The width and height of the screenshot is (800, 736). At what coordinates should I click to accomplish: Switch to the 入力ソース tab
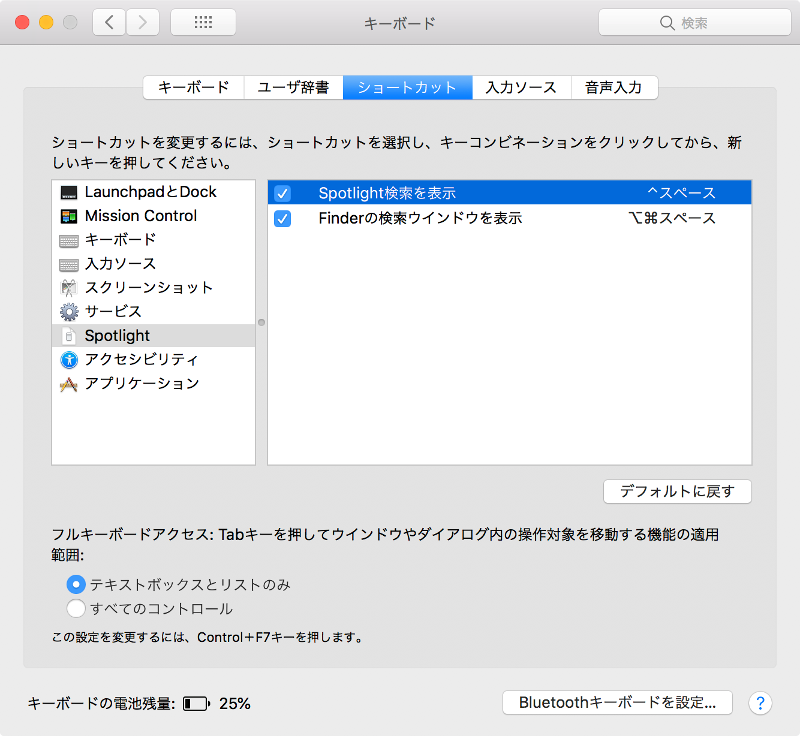521,88
